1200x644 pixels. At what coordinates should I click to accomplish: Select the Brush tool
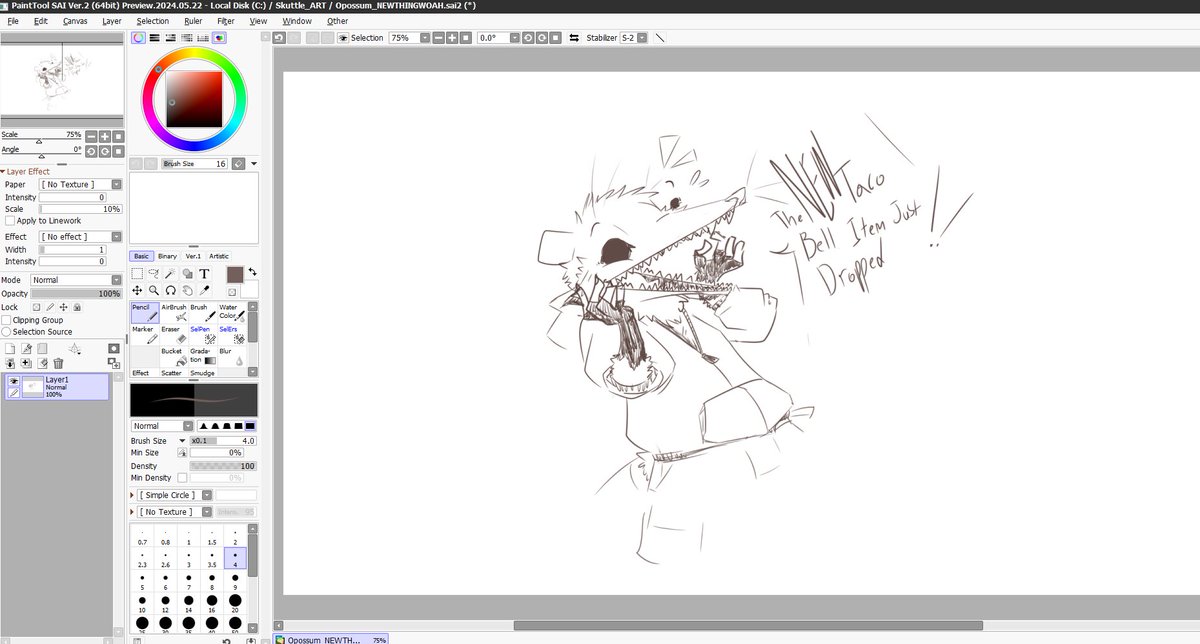202,312
